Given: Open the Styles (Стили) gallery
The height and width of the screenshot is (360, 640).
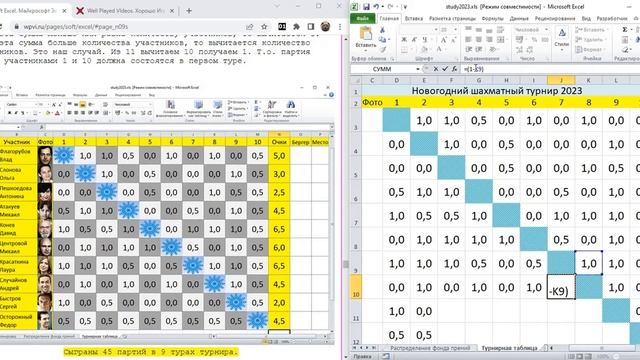Looking at the screenshot, I should (x=562, y=40).
